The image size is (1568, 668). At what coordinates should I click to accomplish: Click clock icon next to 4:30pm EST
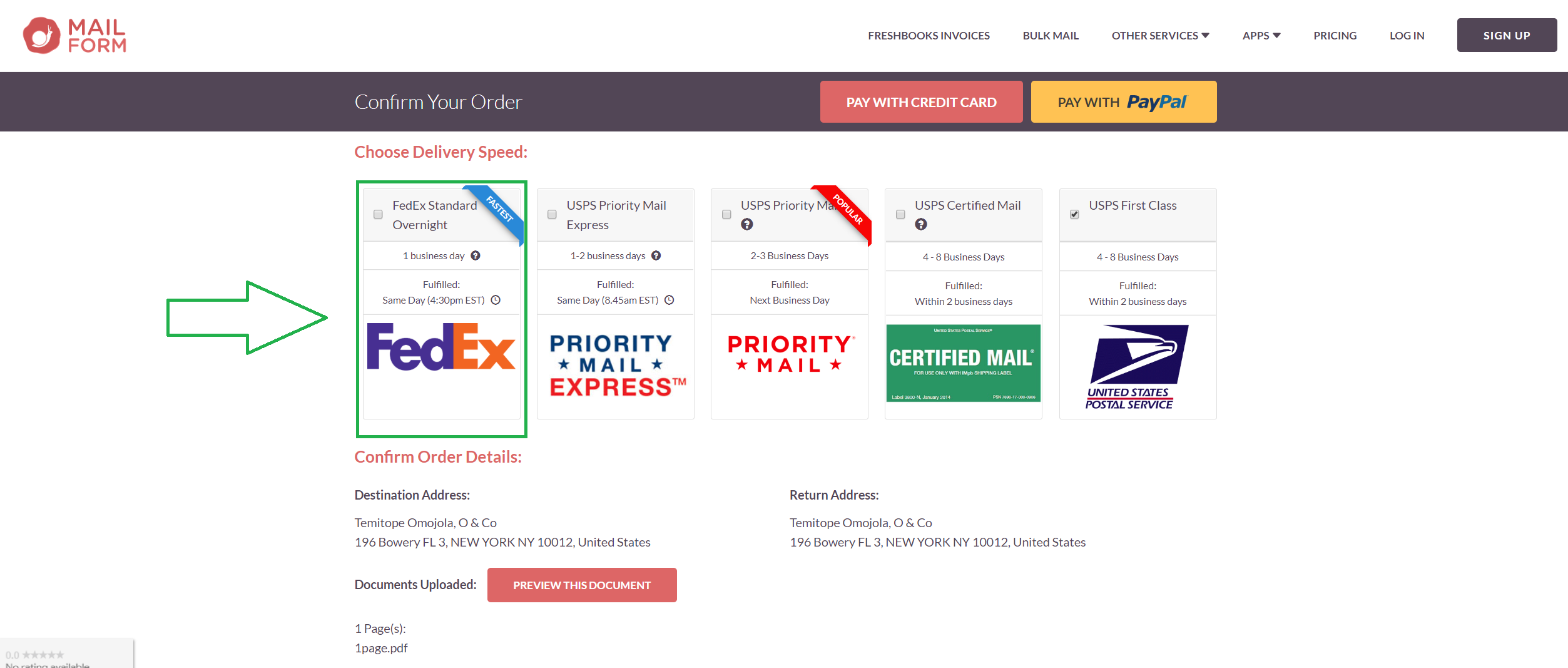pyautogui.click(x=496, y=300)
